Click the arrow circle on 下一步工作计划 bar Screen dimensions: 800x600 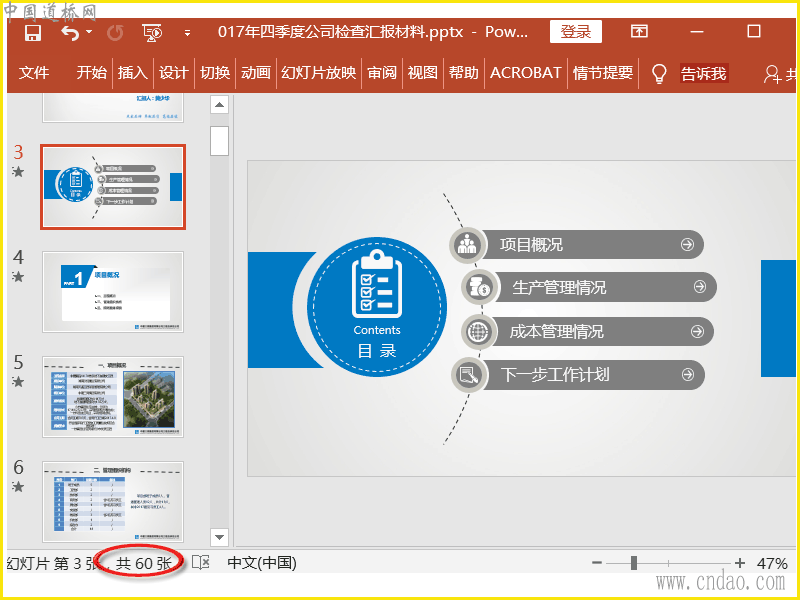[x=688, y=375]
